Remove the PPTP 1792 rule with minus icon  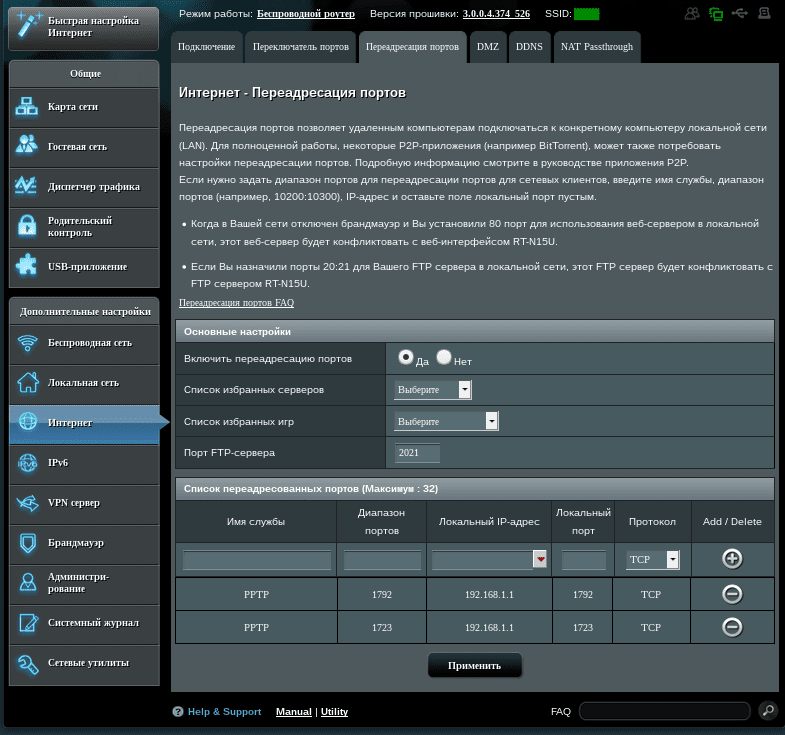732,594
